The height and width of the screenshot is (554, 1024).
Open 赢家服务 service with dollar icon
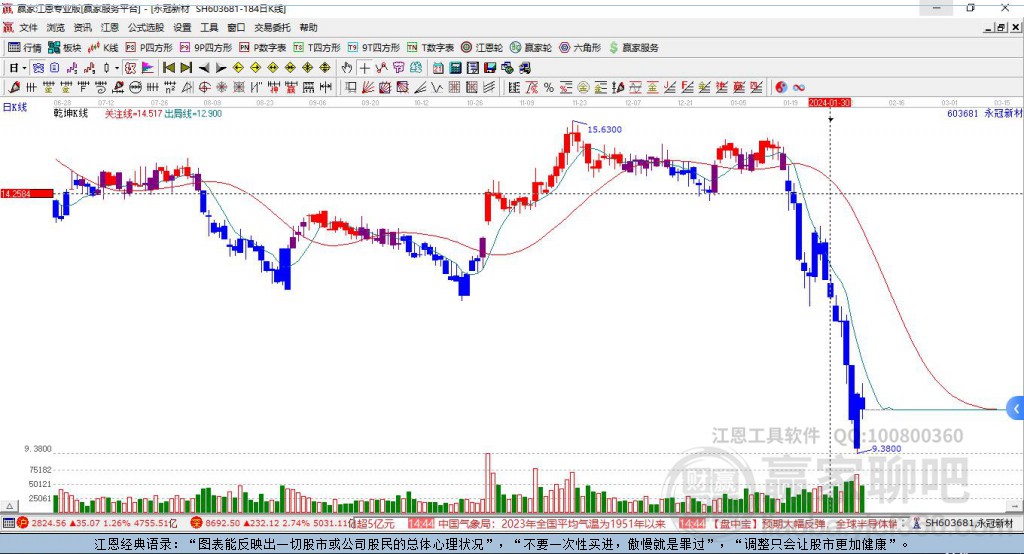[x=634, y=48]
